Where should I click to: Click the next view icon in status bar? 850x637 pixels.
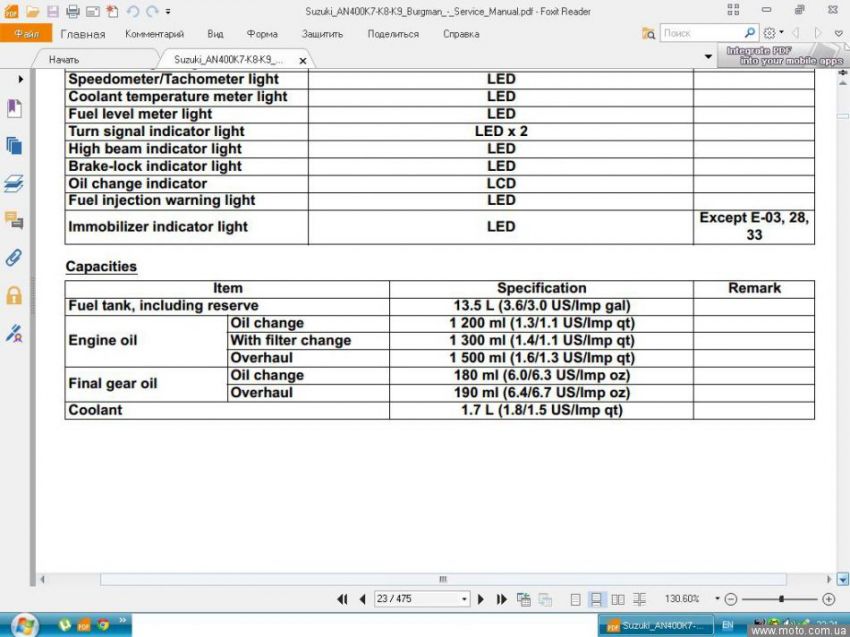[545, 599]
